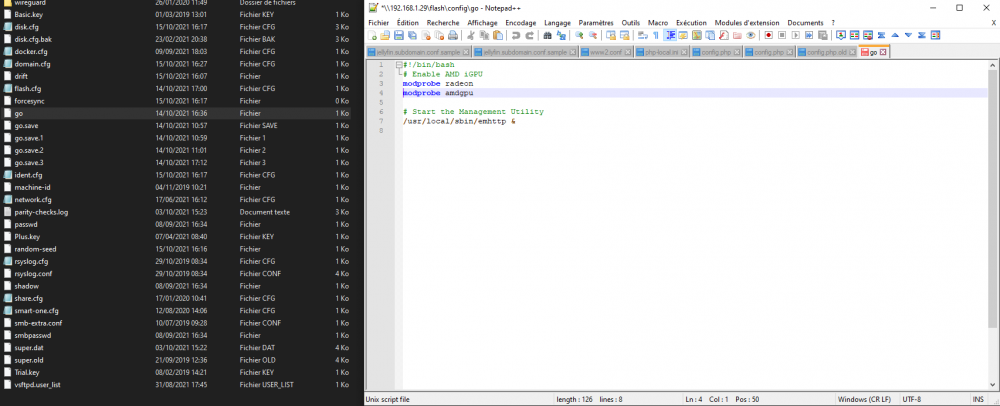Open the Modules d'extension menu
The image size is (1000, 406).
[747, 23]
